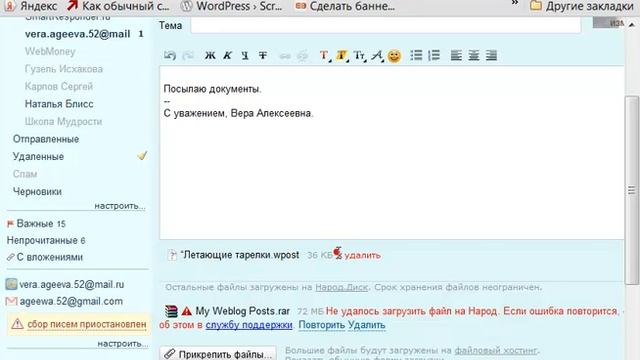
Task: Open the text background highlight color picker
Action: [x=342, y=56]
